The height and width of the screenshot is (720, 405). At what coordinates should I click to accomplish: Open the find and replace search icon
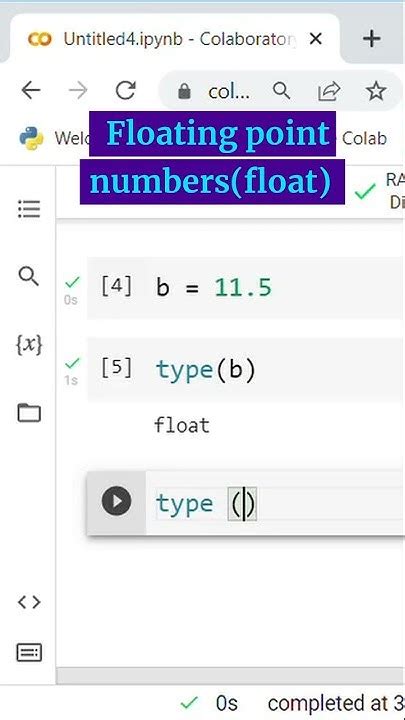tap(28, 276)
